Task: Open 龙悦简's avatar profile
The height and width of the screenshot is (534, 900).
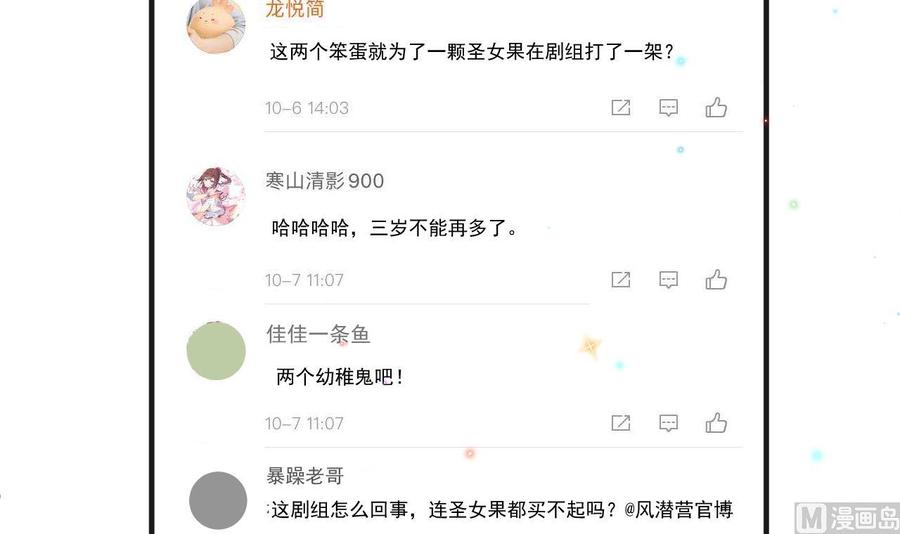Action: pyautogui.click(x=216, y=24)
